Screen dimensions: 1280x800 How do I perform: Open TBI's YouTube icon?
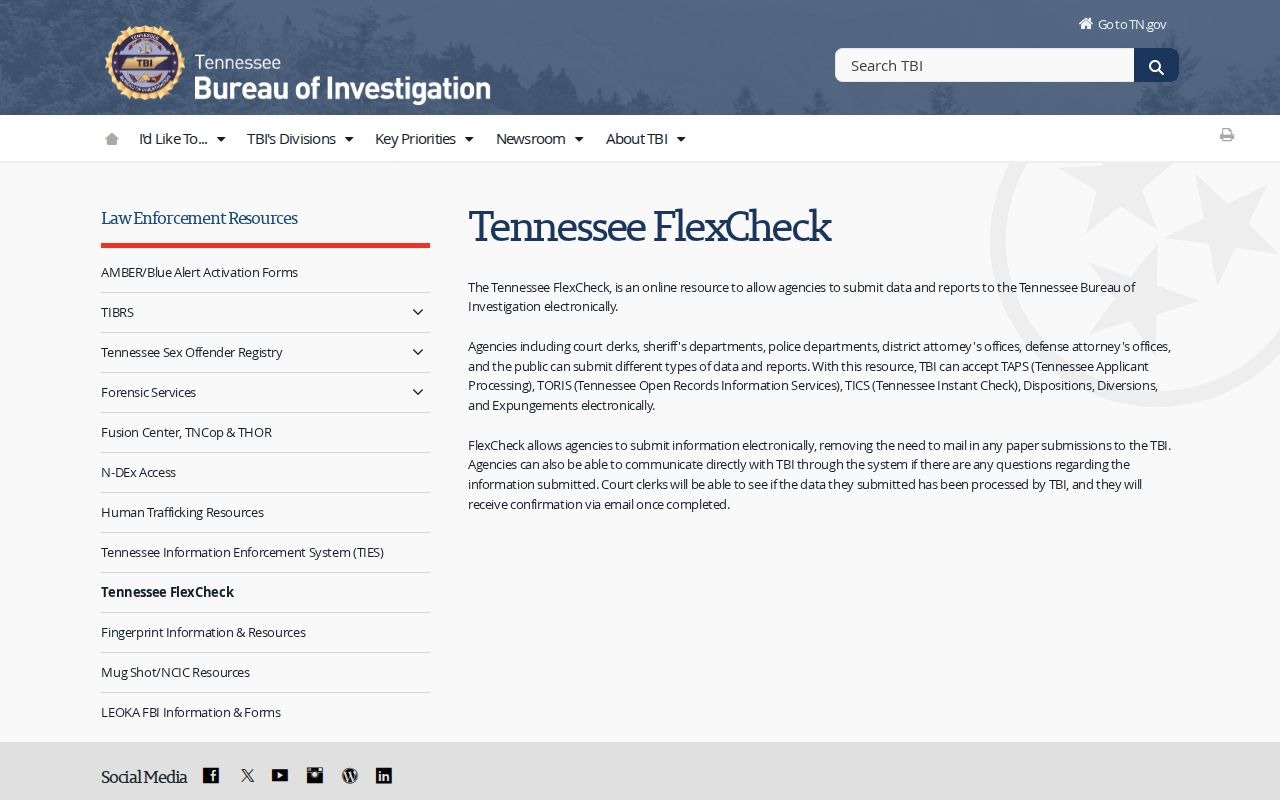(x=280, y=775)
